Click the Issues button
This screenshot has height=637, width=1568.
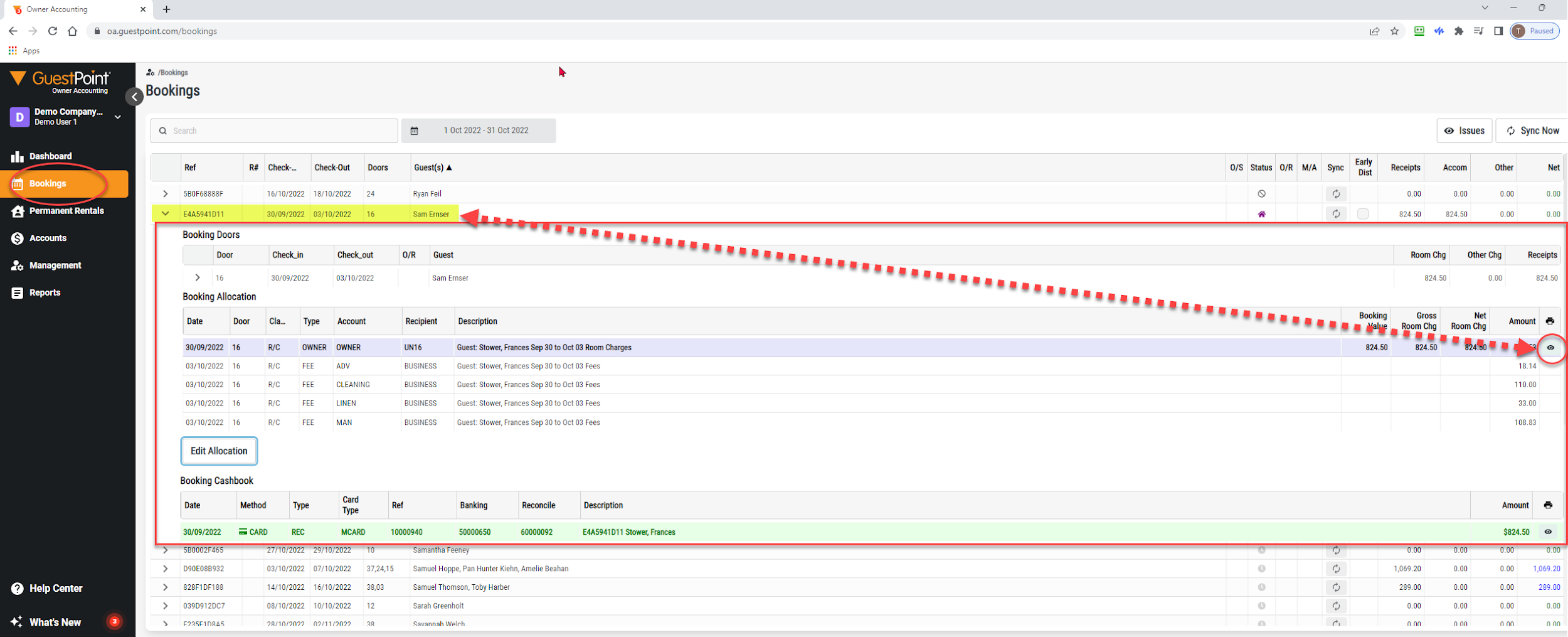1465,131
